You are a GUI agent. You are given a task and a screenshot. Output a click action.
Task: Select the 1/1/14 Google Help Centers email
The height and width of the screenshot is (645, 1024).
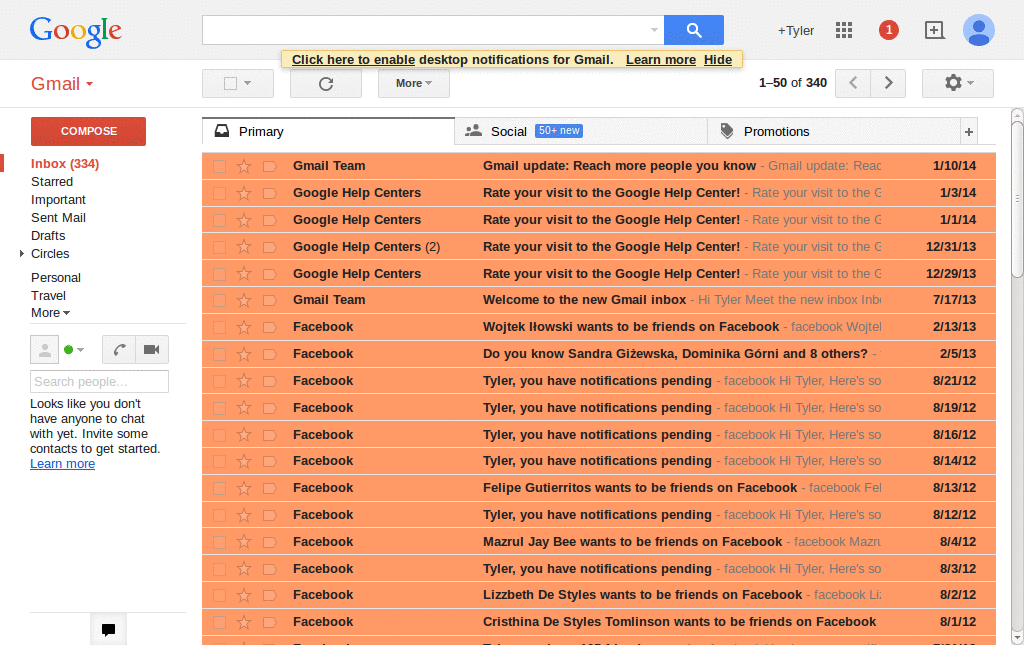(x=219, y=221)
